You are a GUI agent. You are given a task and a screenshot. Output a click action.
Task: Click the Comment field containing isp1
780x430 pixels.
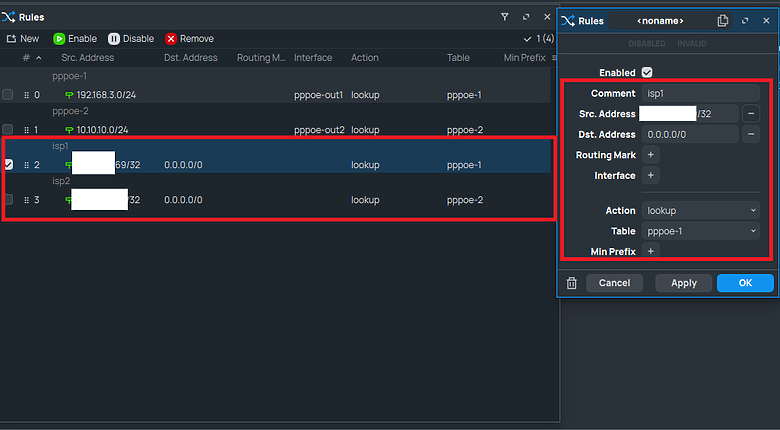point(700,93)
